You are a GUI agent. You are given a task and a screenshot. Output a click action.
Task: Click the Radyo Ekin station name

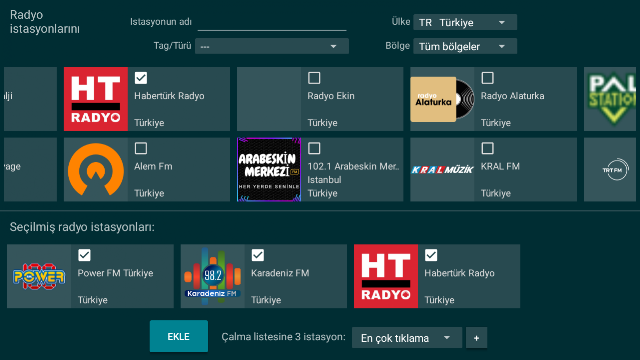(331, 96)
